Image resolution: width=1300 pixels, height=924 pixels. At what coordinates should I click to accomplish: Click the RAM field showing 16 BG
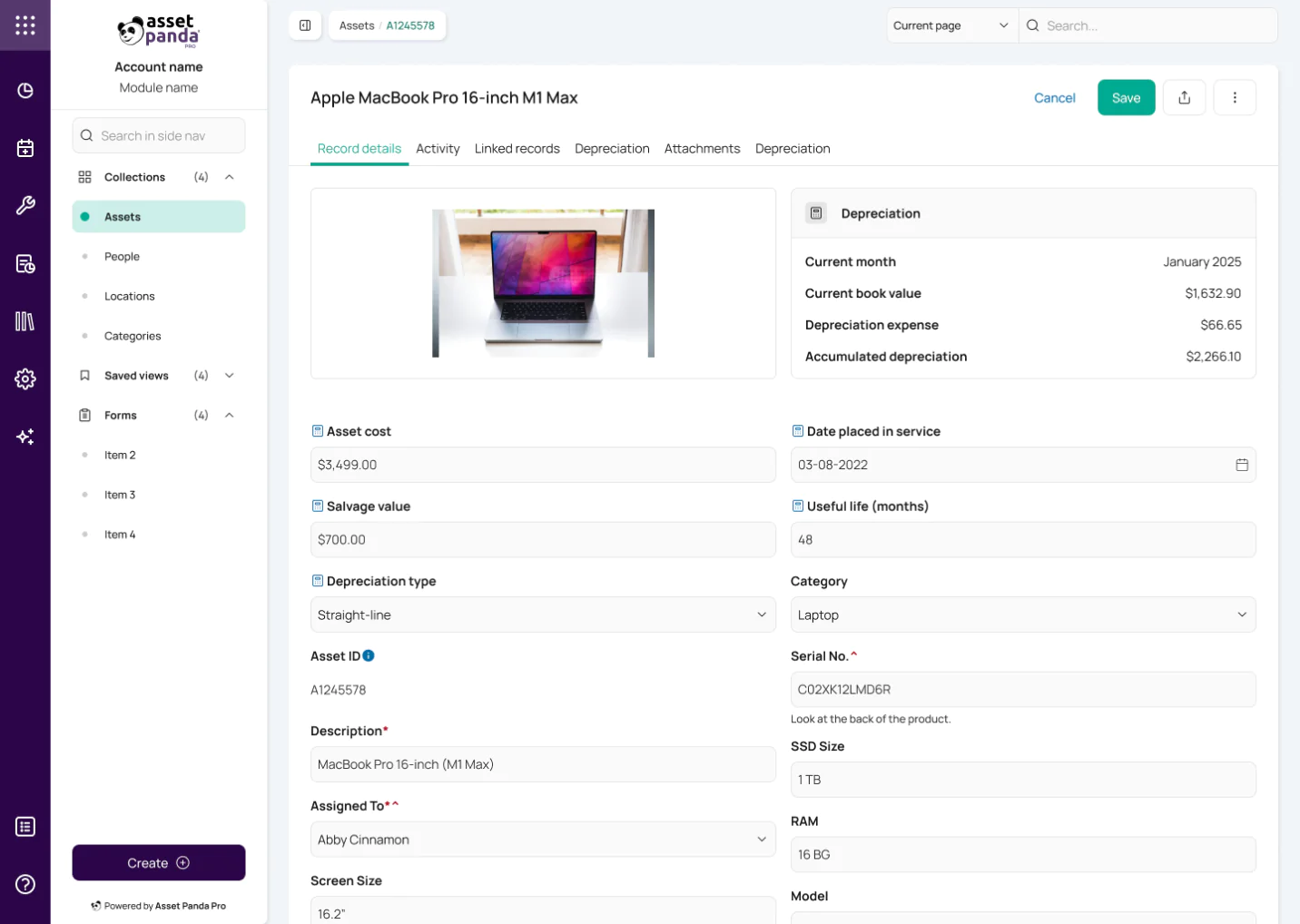click(1023, 855)
